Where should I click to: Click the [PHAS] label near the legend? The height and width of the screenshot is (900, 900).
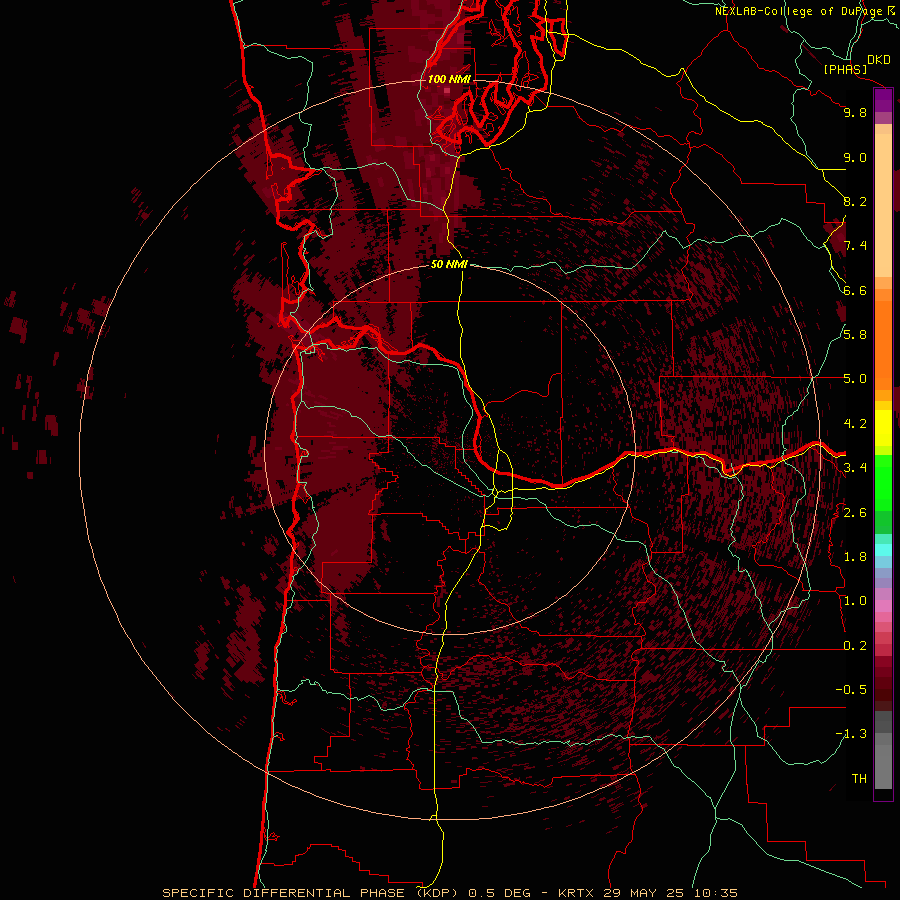point(845,70)
